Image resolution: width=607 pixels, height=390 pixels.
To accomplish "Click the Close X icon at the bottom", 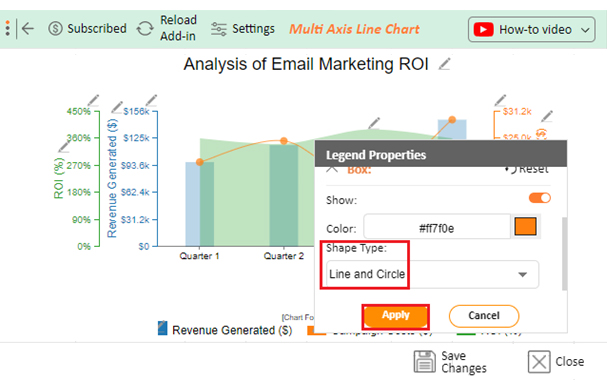I will click(539, 362).
